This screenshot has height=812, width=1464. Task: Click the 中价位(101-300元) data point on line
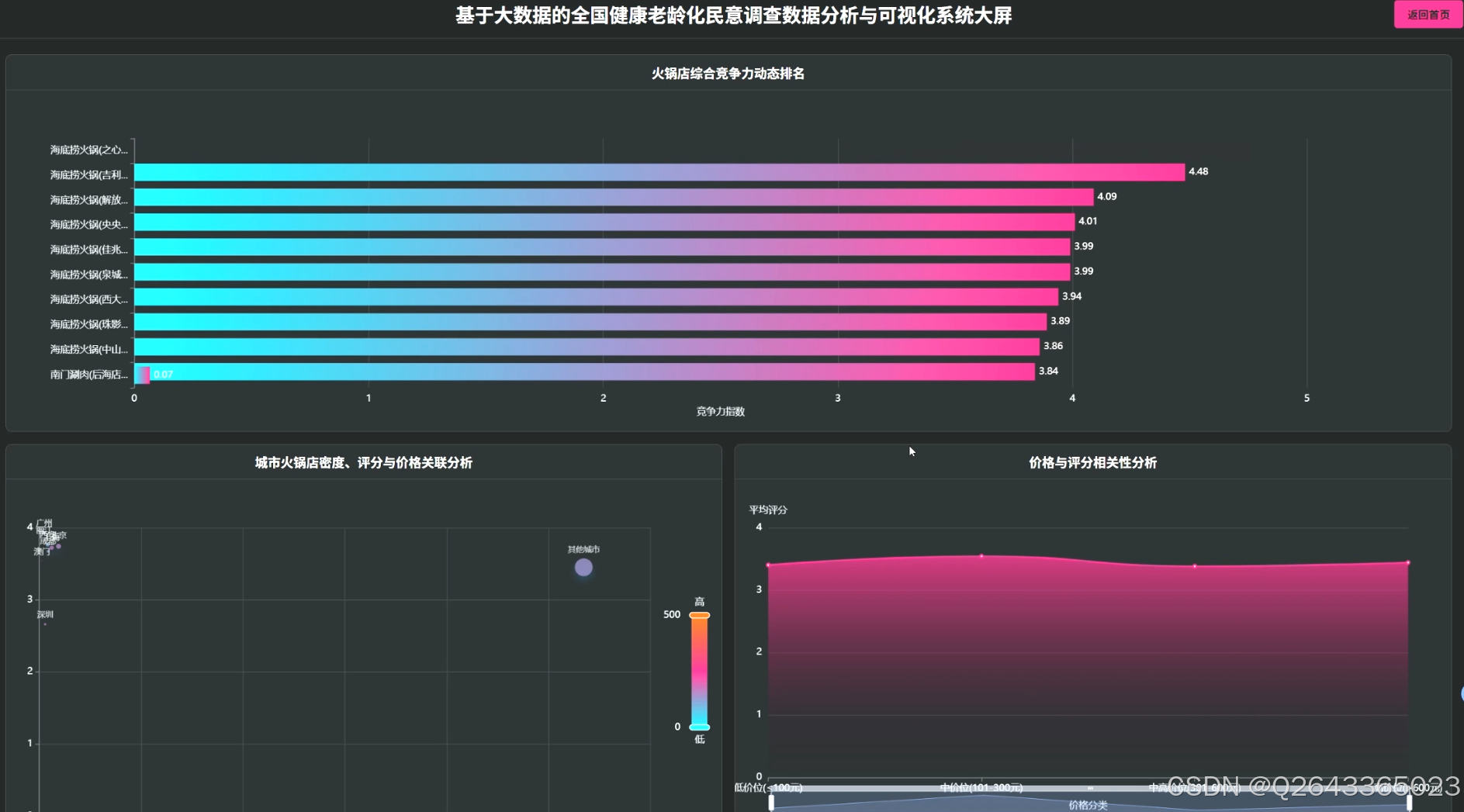(x=981, y=556)
